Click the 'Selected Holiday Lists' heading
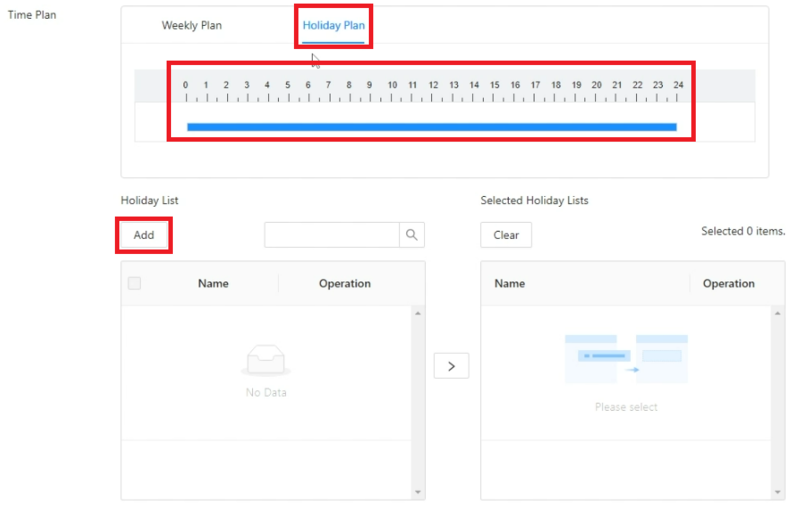This screenshot has height=507, width=800. click(x=534, y=200)
